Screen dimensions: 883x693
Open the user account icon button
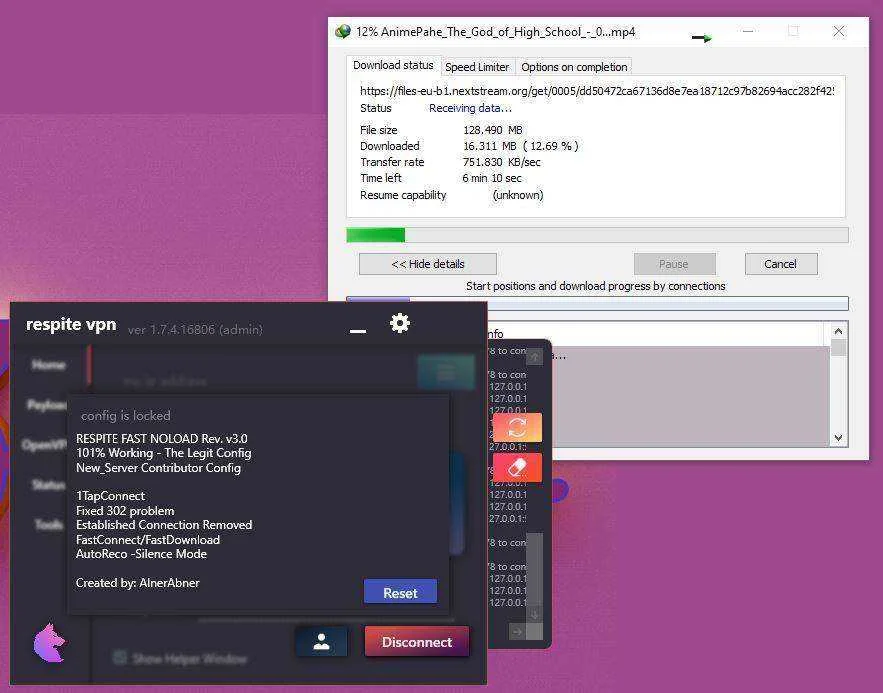322,641
